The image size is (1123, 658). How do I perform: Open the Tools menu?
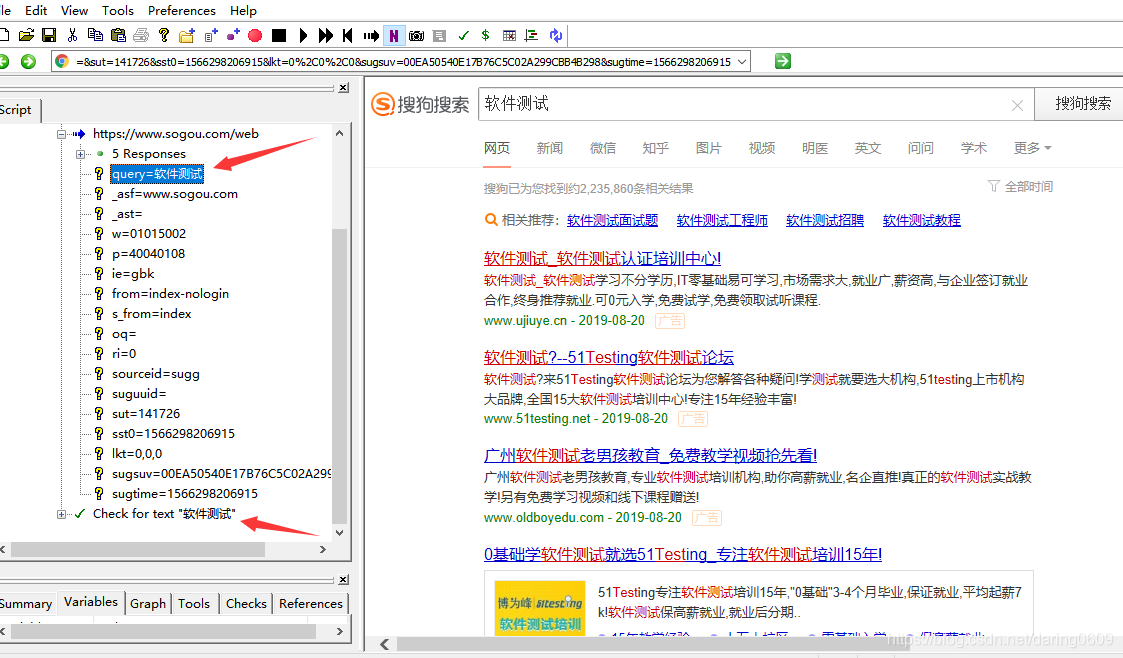(x=117, y=11)
